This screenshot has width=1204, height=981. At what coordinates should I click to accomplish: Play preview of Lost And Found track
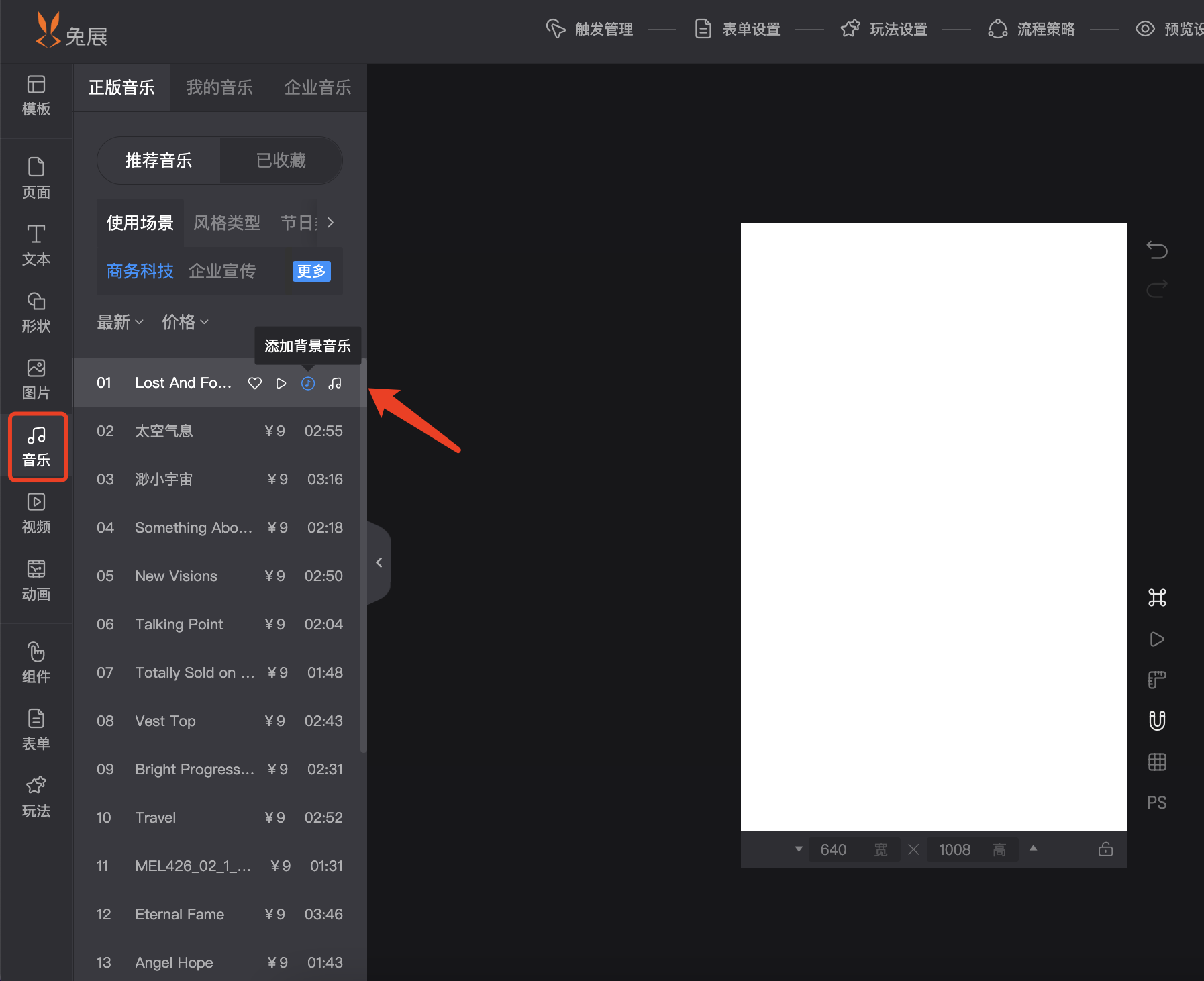(281, 383)
